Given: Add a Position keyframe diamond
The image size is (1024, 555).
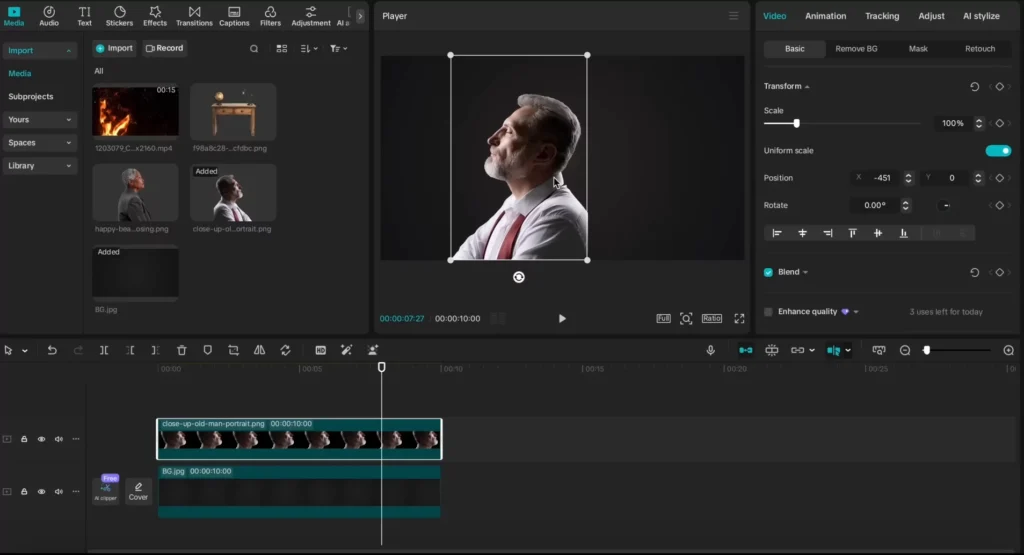Looking at the screenshot, I should point(999,178).
